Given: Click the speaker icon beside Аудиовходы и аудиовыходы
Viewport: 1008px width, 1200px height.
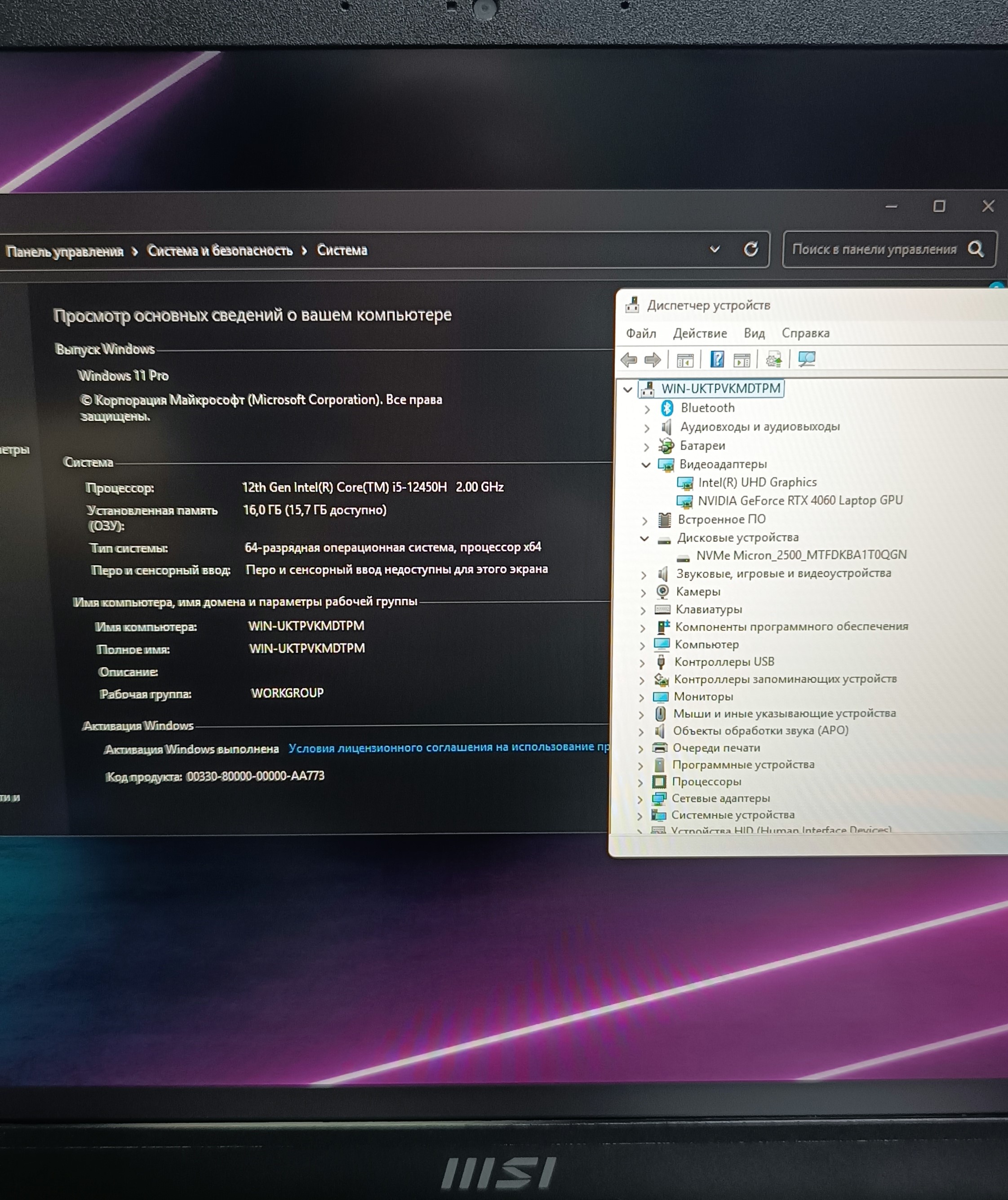Looking at the screenshot, I should pyautogui.click(x=666, y=427).
